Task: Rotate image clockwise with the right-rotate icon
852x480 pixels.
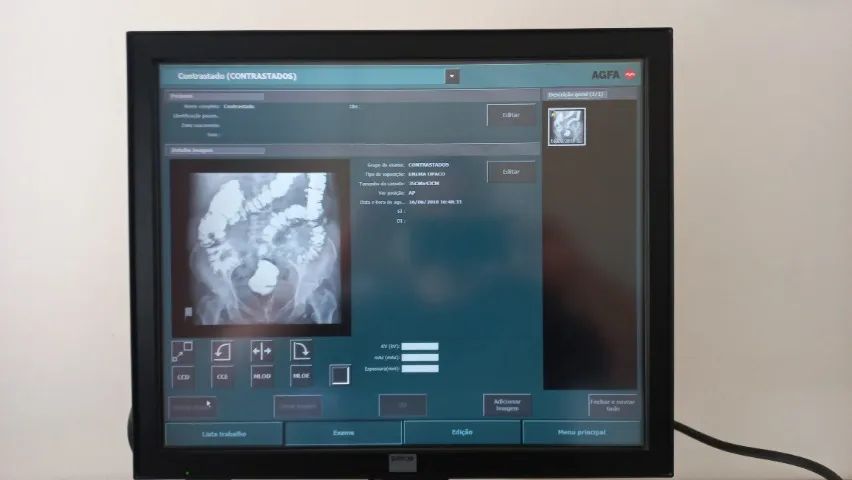Action: click(x=301, y=352)
